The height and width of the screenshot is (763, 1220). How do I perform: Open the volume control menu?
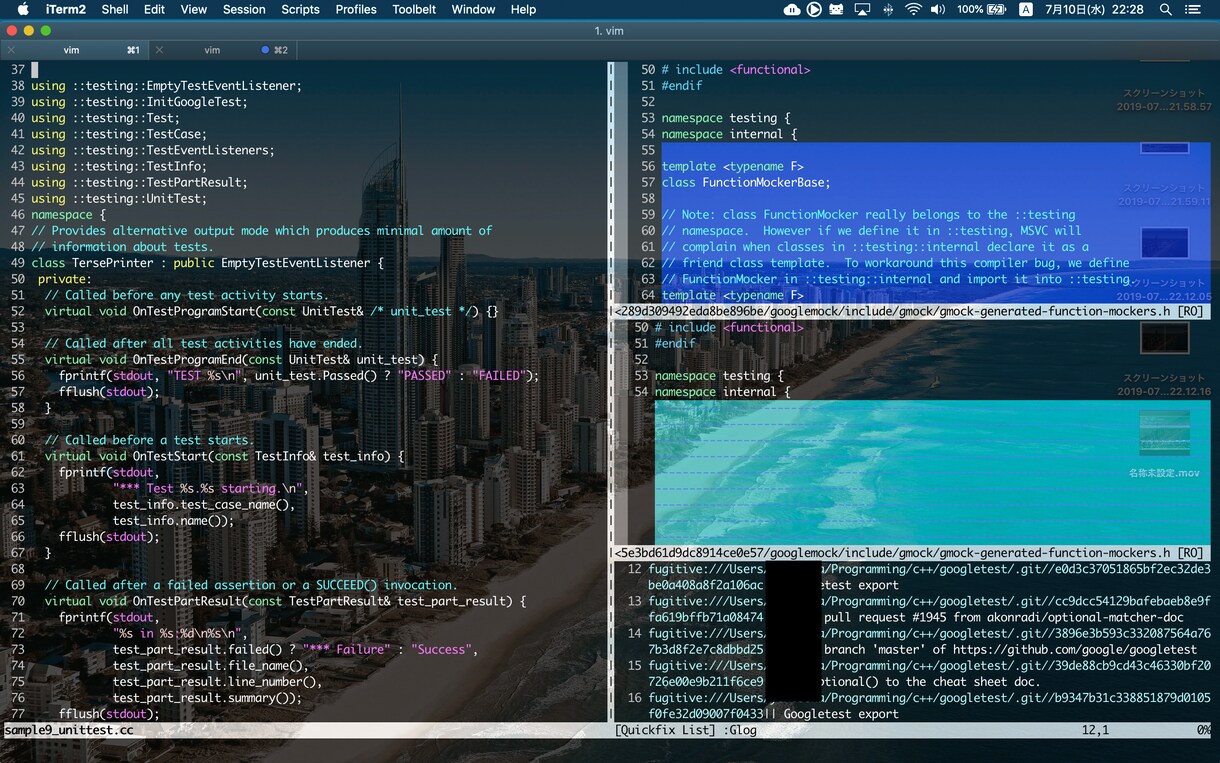point(938,9)
